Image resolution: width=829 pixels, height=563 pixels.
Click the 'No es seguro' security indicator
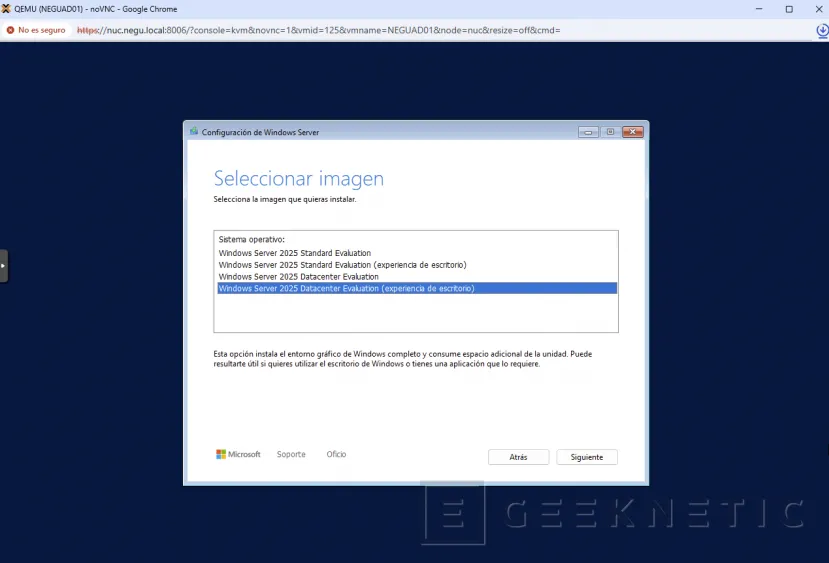click(36, 30)
